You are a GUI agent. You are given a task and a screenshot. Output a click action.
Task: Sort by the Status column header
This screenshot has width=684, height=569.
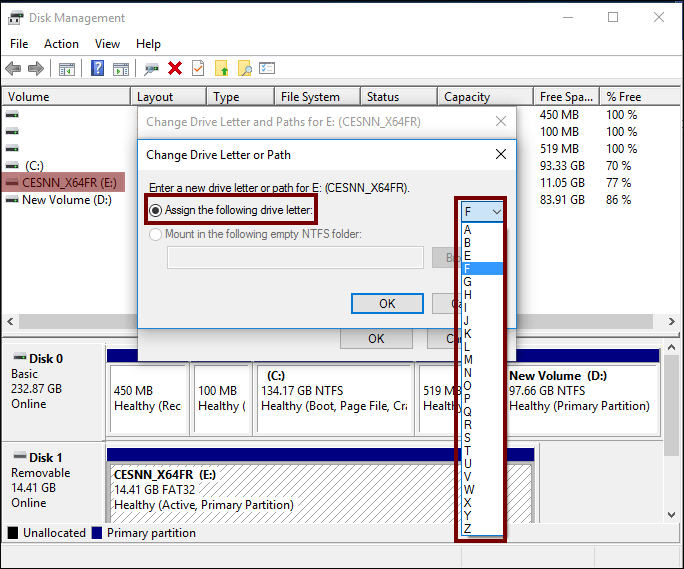(x=399, y=96)
